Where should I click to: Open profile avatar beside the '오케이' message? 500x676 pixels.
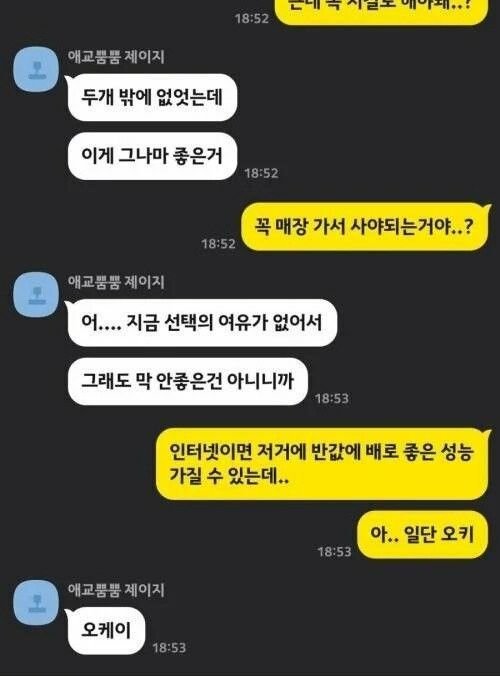[x=36, y=602]
